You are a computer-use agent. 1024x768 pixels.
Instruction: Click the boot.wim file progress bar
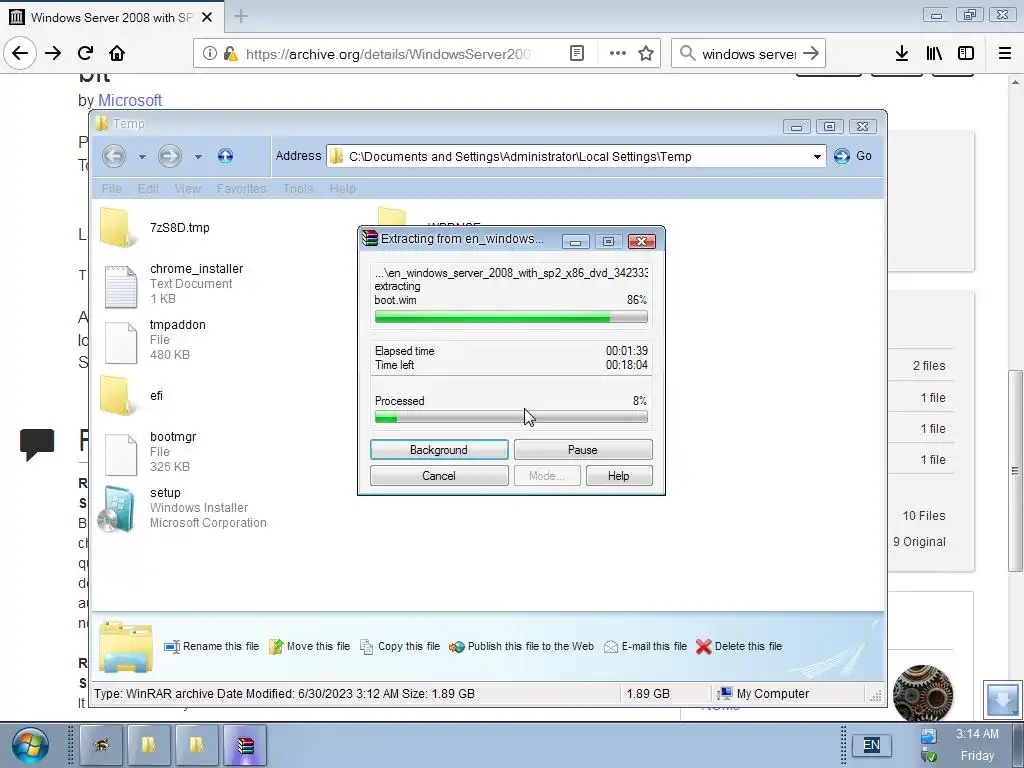pyautogui.click(x=511, y=317)
